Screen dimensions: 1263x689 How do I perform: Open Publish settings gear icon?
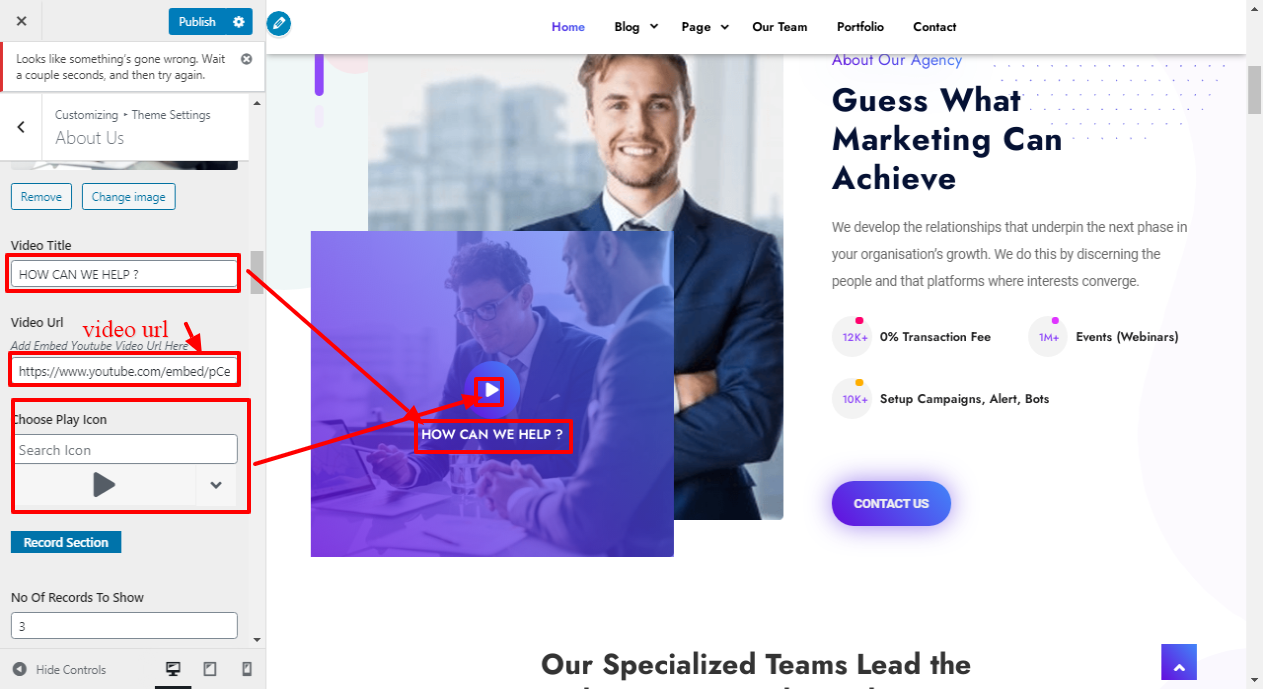[238, 21]
